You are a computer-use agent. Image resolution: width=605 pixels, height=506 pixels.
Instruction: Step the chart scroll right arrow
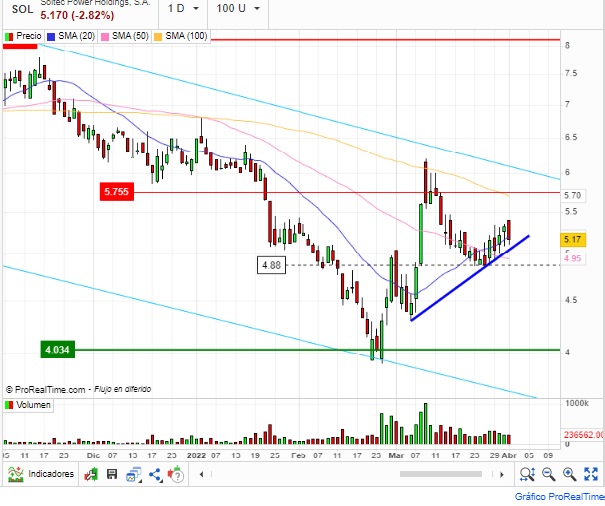click(x=502, y=474)
